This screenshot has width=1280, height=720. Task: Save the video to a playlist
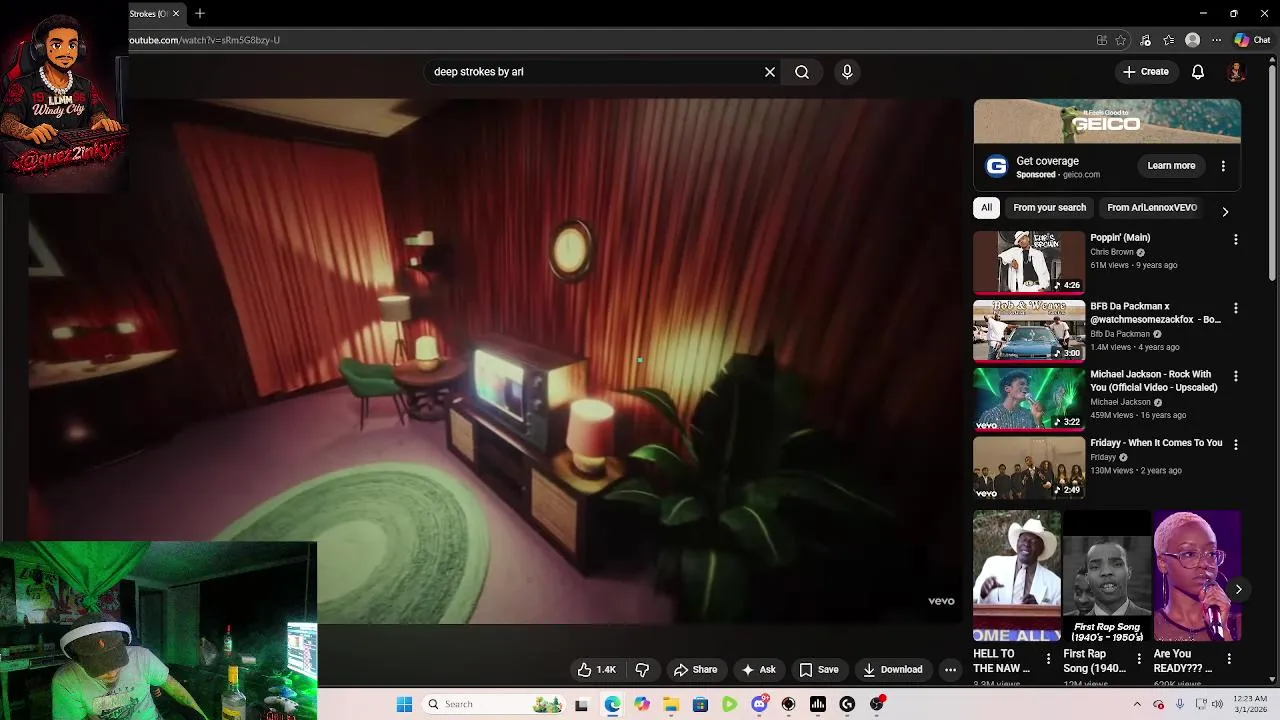coord(818,670)
